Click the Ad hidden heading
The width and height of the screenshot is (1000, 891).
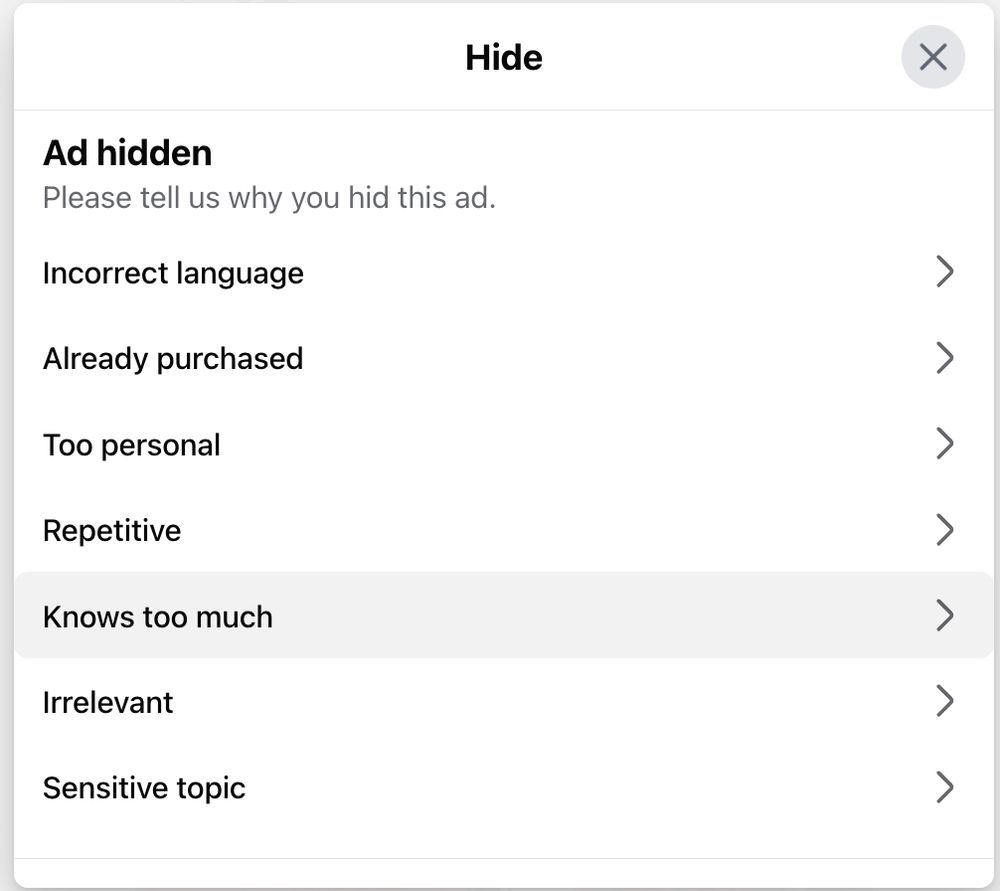(127, 152)
